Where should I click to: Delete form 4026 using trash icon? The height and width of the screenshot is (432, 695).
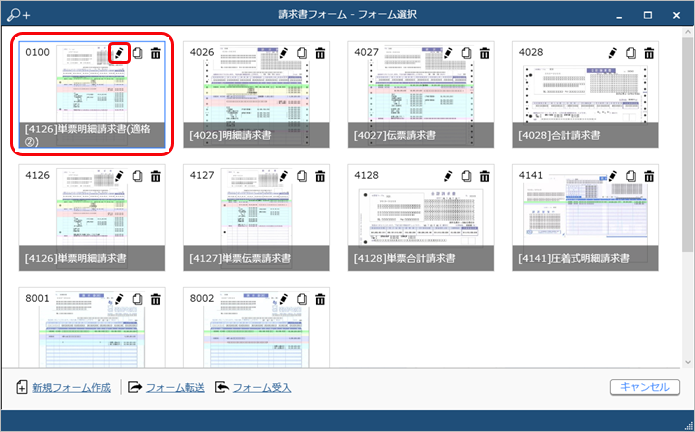click(320, 53)
